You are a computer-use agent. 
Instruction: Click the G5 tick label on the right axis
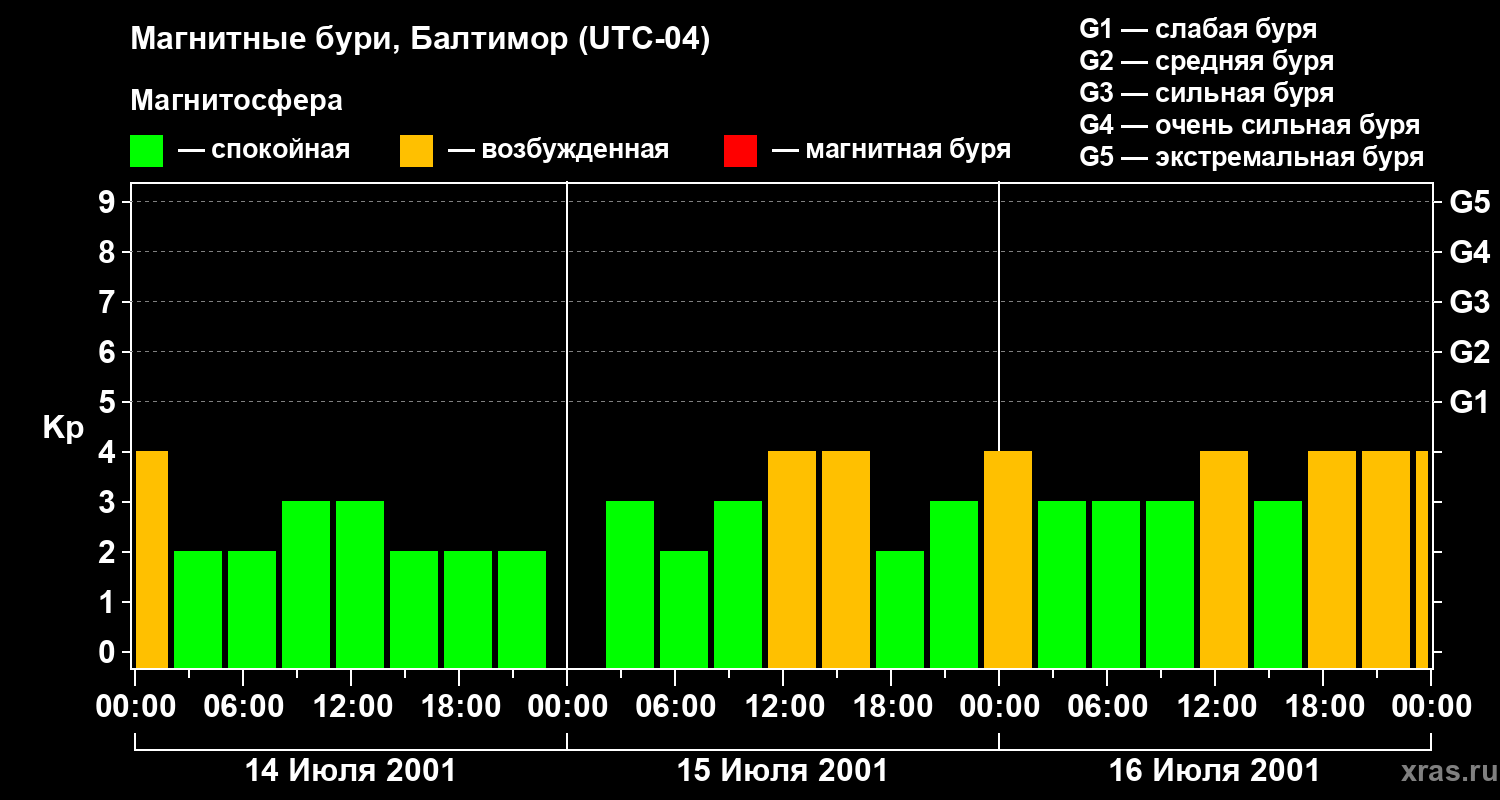point(1469,202)
